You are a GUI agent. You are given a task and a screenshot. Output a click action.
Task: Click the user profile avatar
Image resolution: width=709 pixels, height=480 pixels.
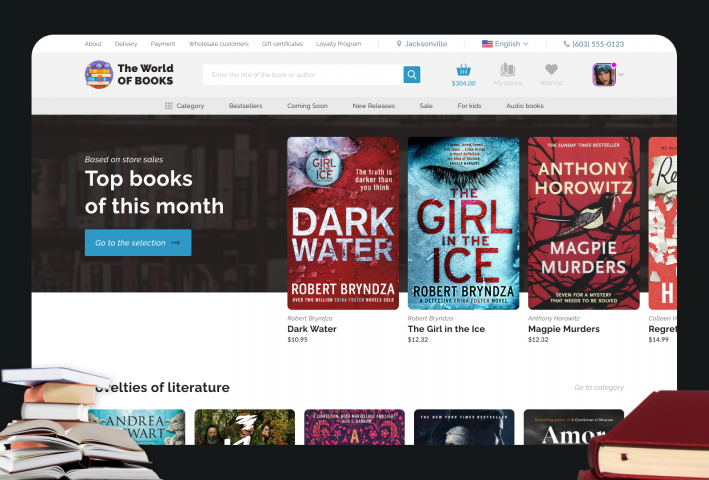click(x=604, y=75)
